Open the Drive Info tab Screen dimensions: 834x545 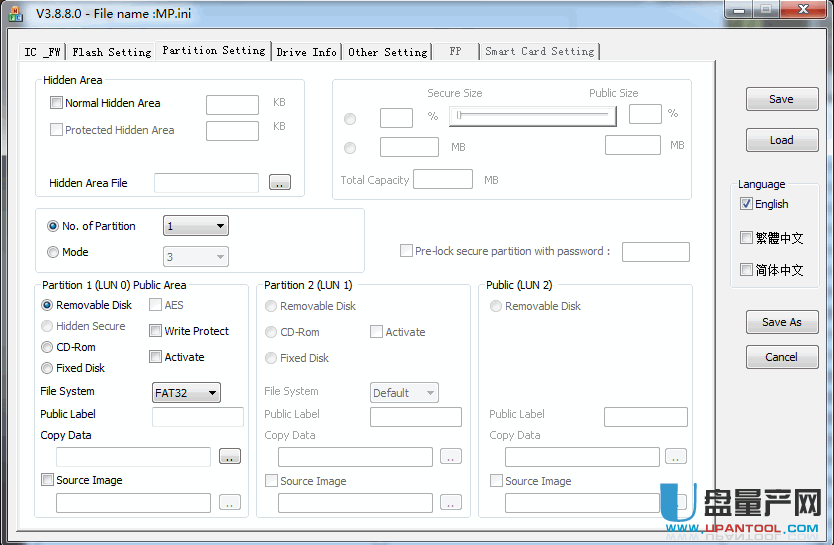tap(306, 52)
